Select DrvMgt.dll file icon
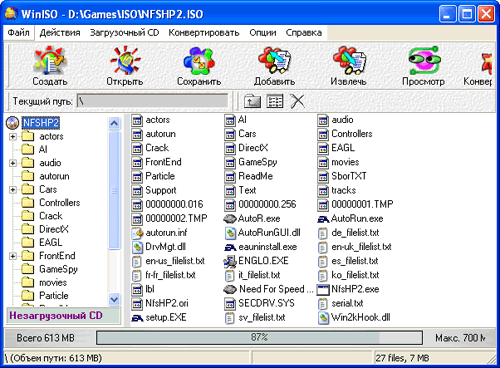The image size is (500, 368). coord(137,247)
